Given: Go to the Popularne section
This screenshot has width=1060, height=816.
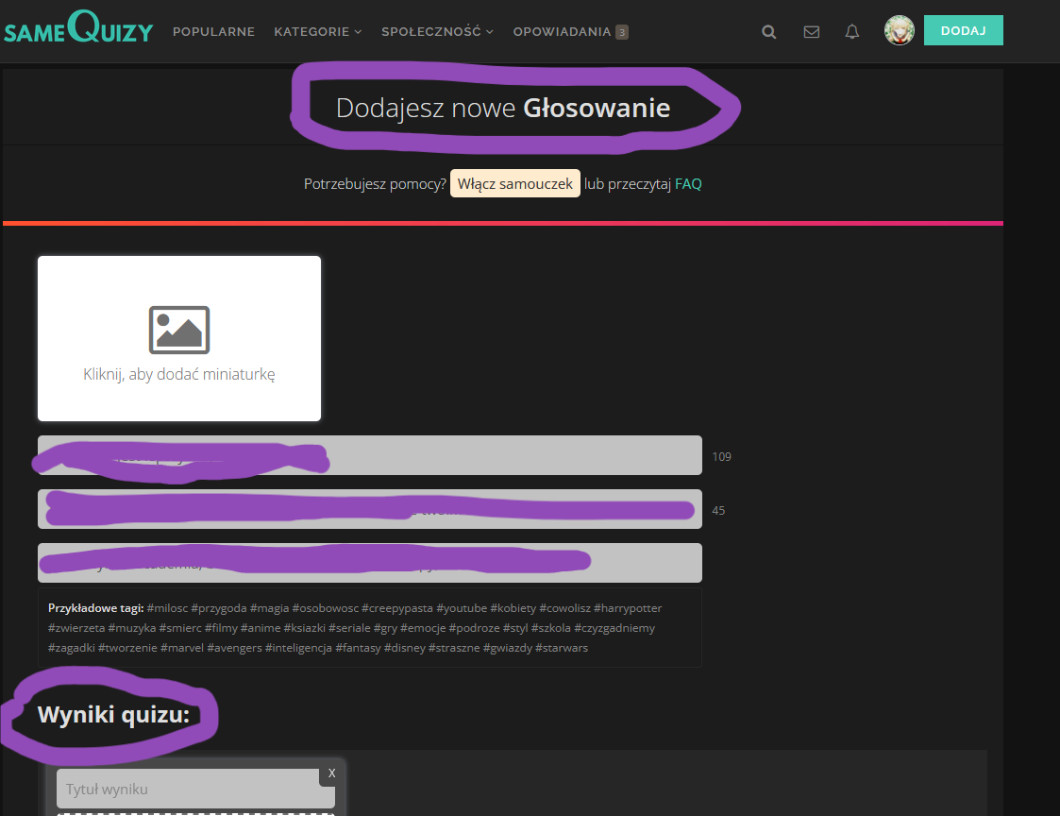Looking at the screenshot, I should 213,32.
